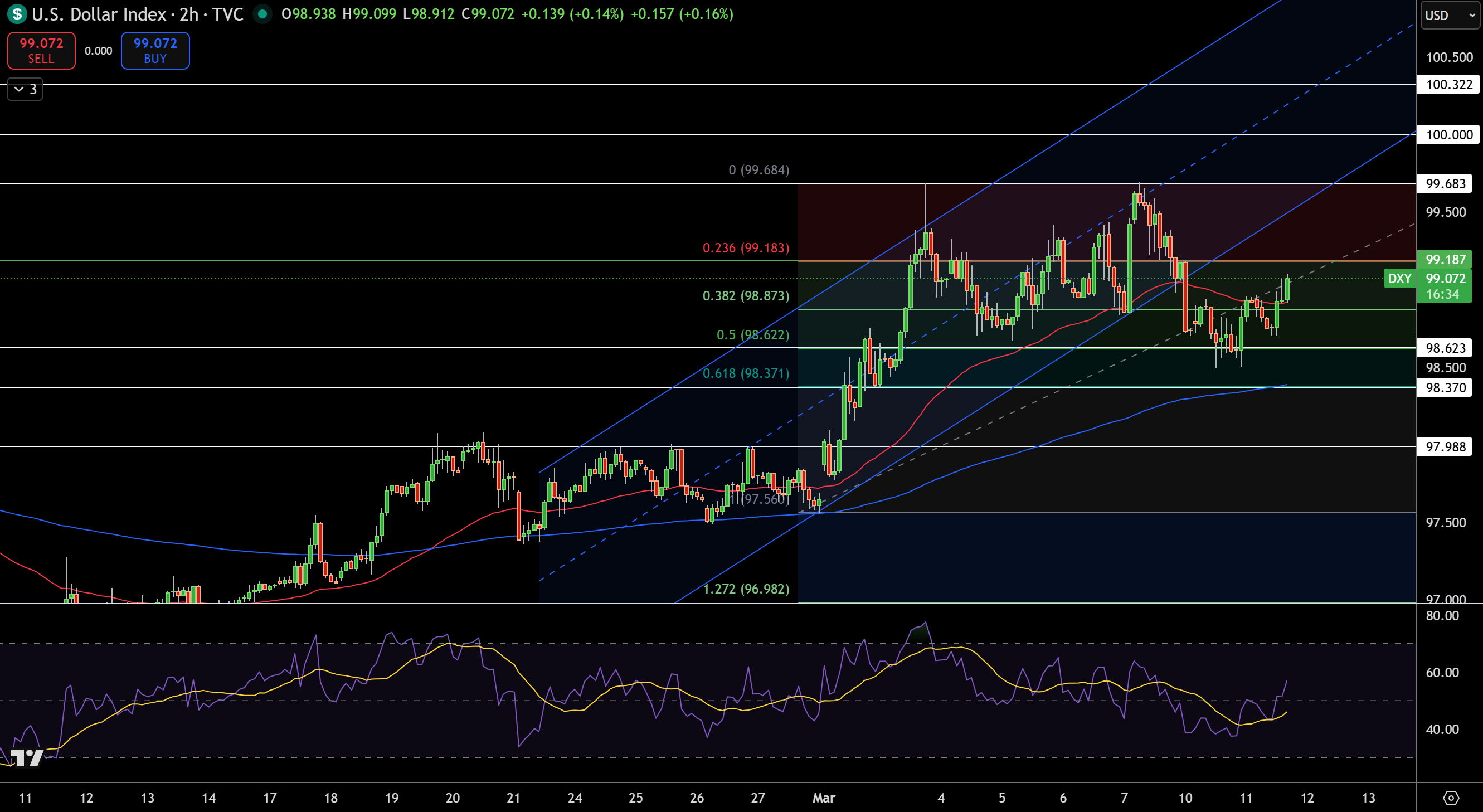Click the Fibonacci 0.236 (99.183) label
Screen dimensions: 1483x812
coord(746,248)
